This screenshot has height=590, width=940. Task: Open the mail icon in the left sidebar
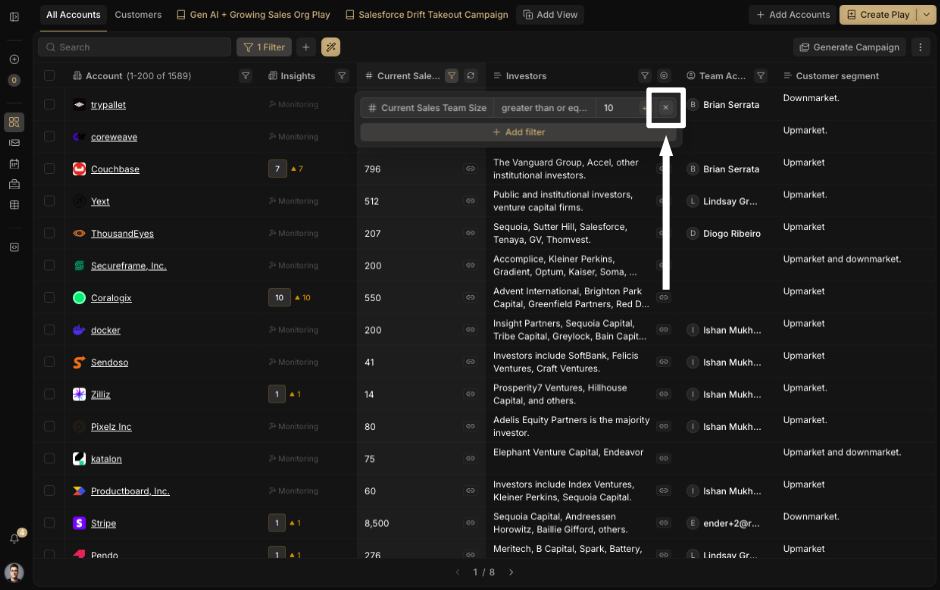point(14,247)
